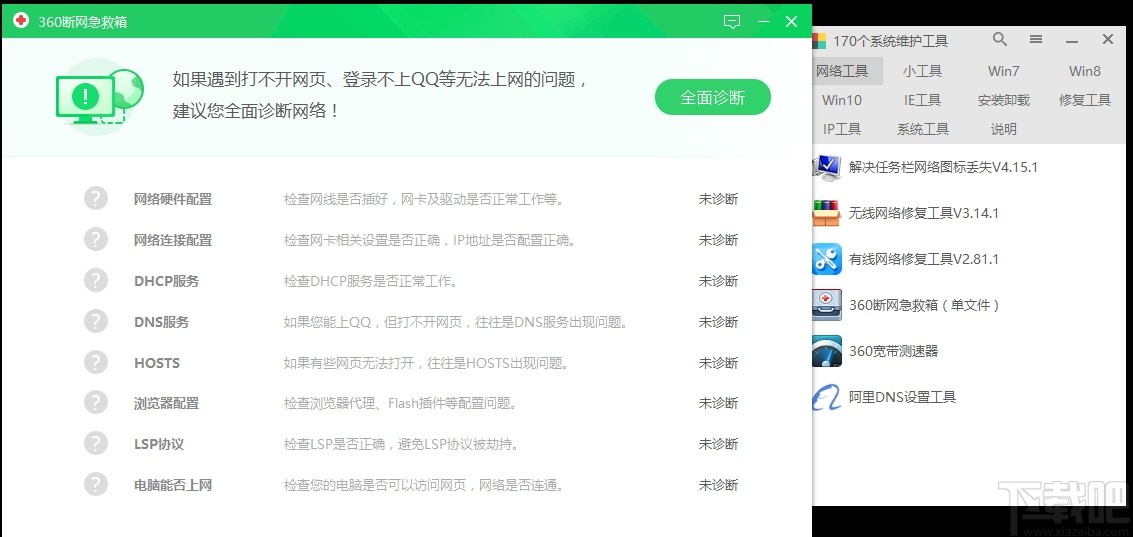
Task: Click DHCP服务 label
Action: (166, 280)
